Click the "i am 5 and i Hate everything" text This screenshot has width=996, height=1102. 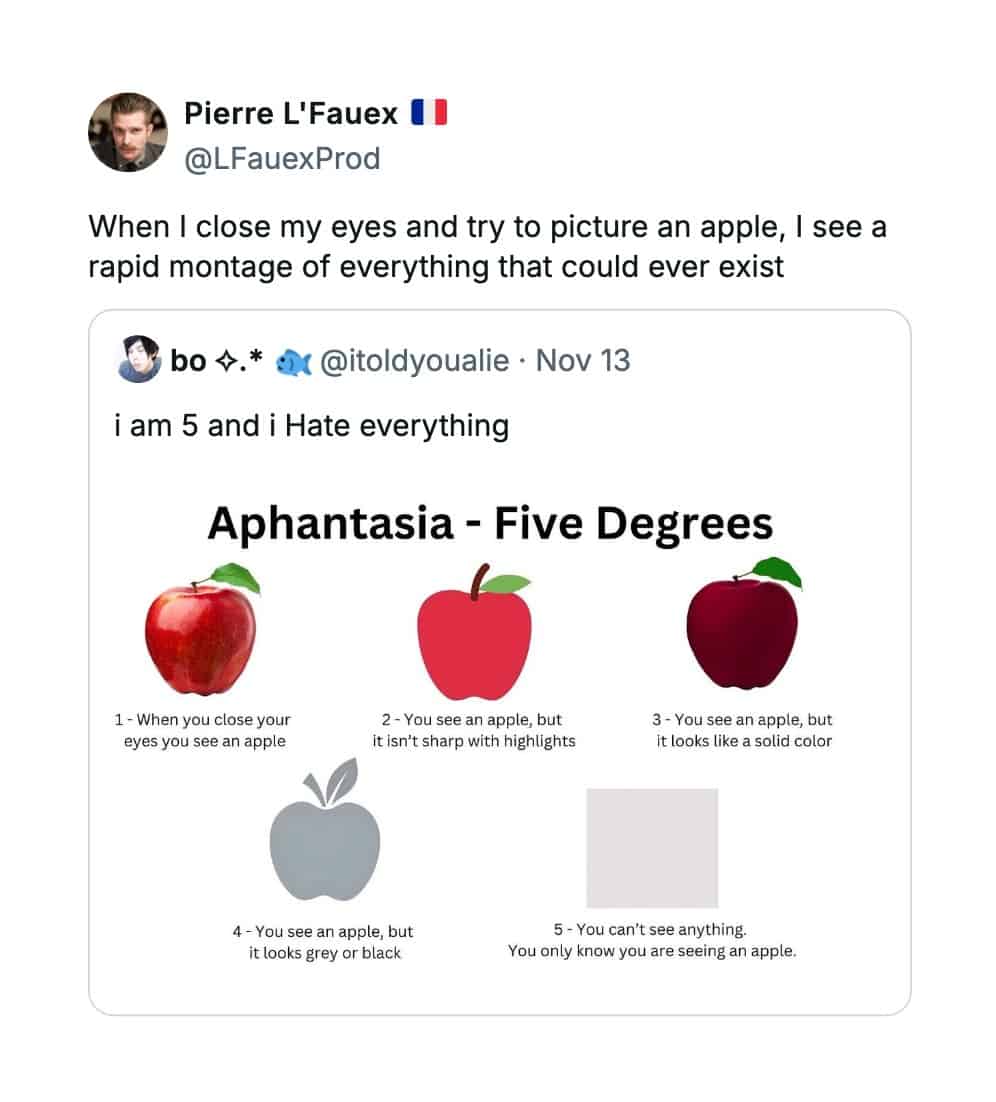[312, 426]
